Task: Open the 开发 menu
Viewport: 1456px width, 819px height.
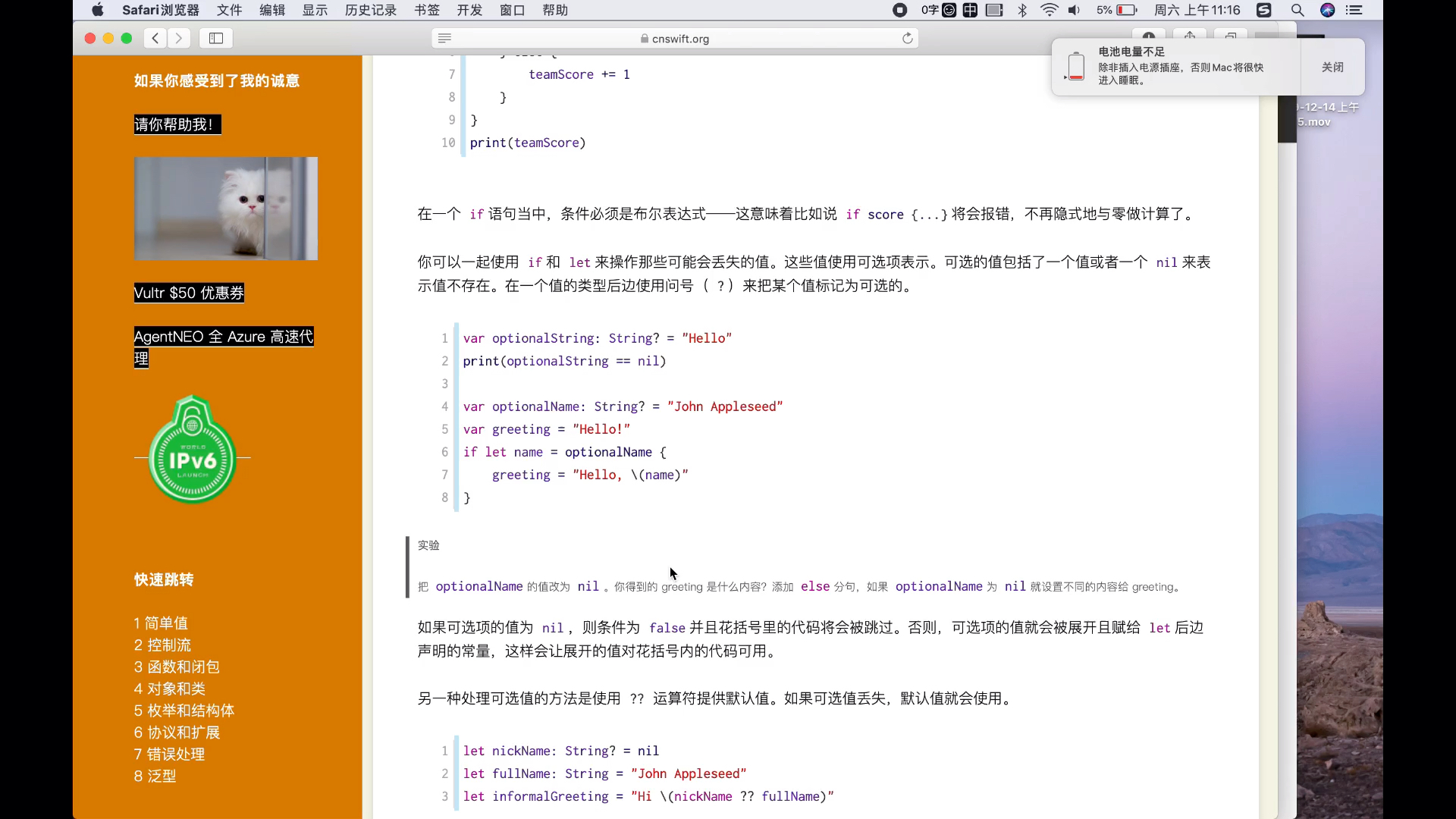Action: pyautogui.click(x=469, y=10)
